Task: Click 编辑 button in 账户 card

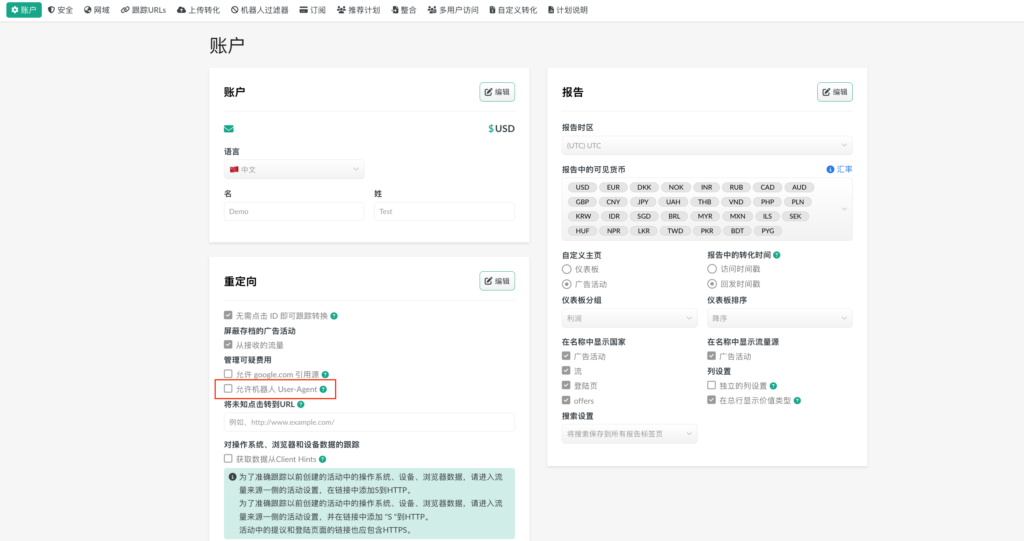Action: pyautogui.click(x=497, y=92)
